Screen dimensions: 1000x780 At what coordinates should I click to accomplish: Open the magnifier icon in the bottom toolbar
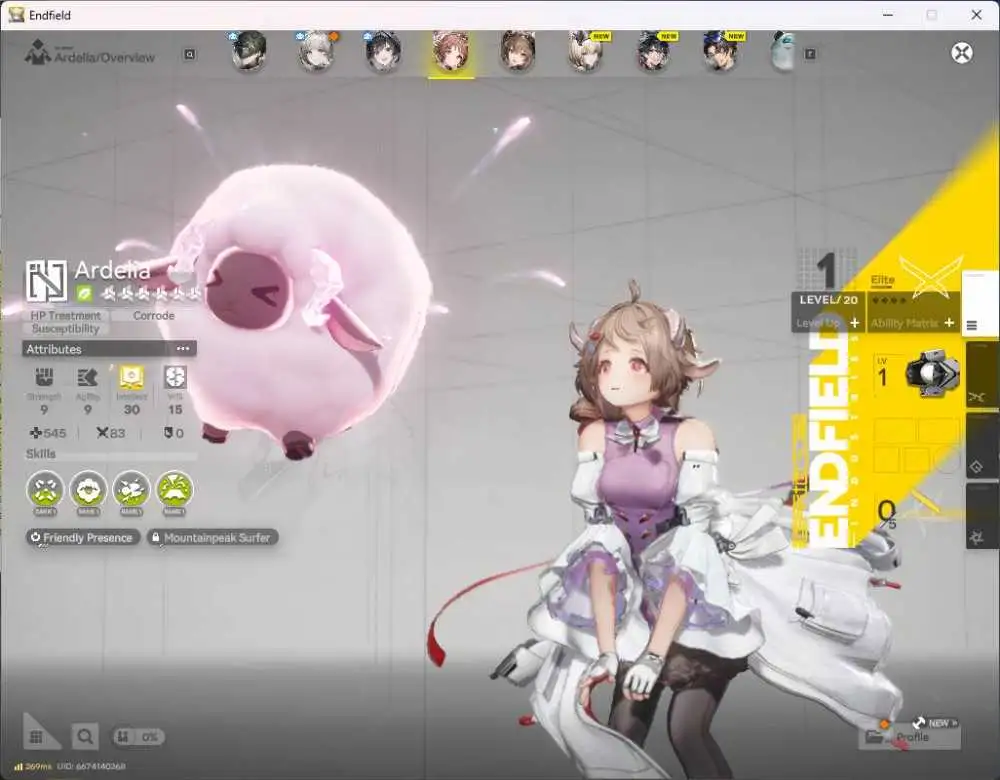(85, 737)
